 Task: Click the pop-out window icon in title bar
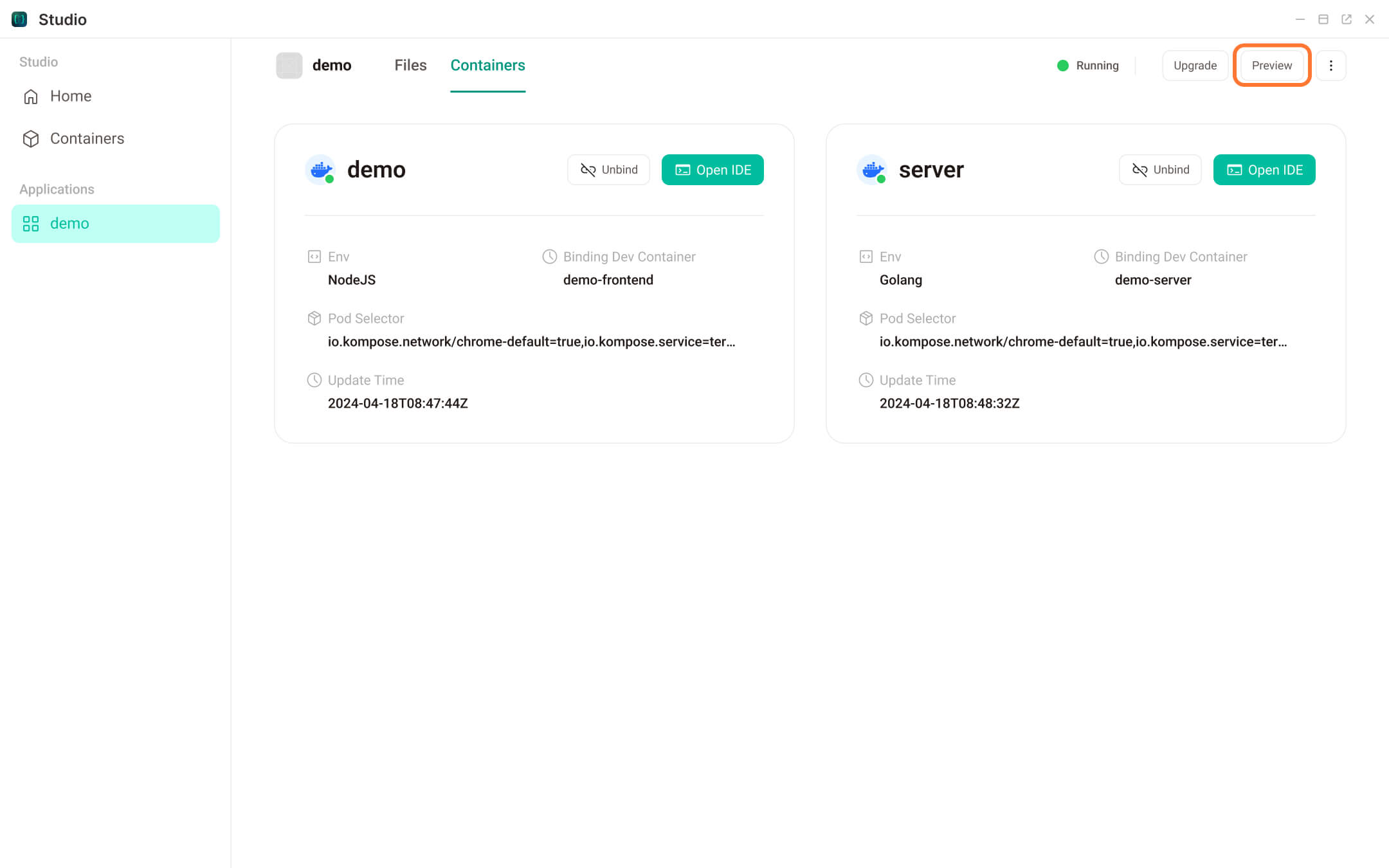coord(1347,19)
